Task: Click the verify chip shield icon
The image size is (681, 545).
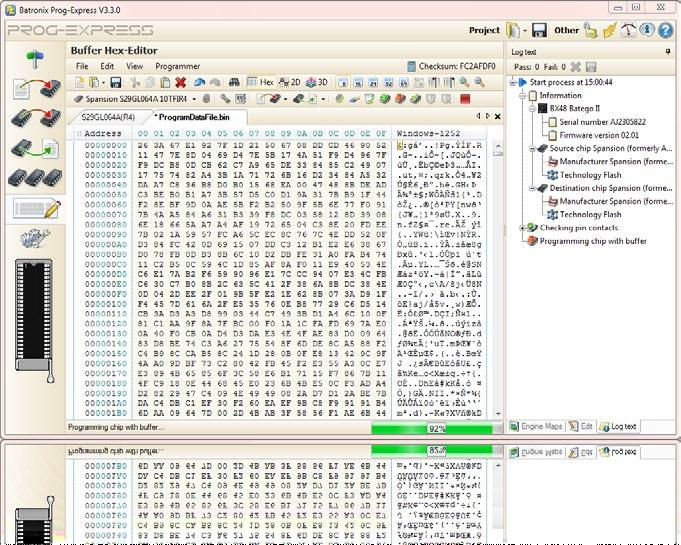Action: (370, 99)
